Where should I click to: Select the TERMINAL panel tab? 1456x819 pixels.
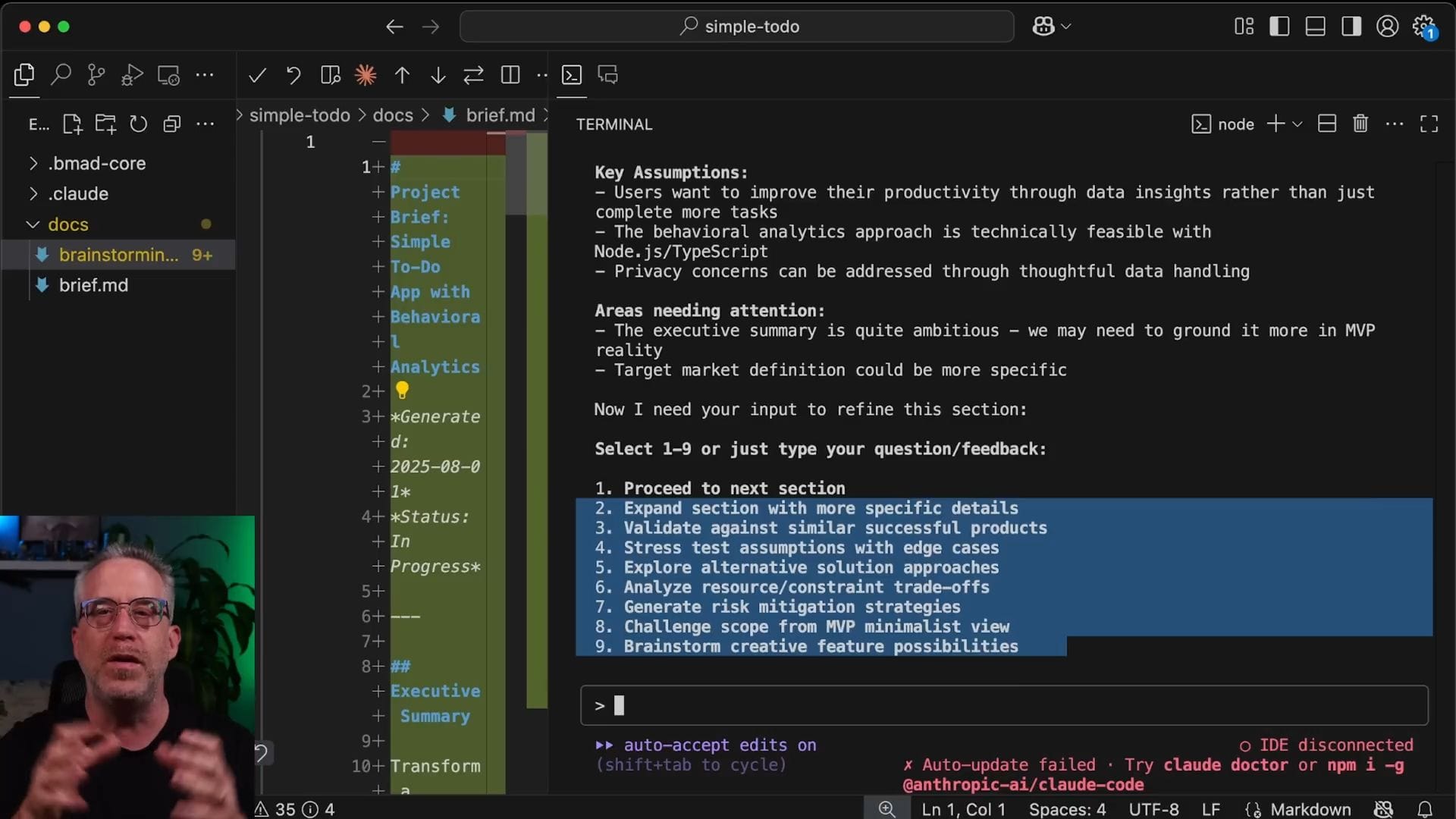pos(613,124)
